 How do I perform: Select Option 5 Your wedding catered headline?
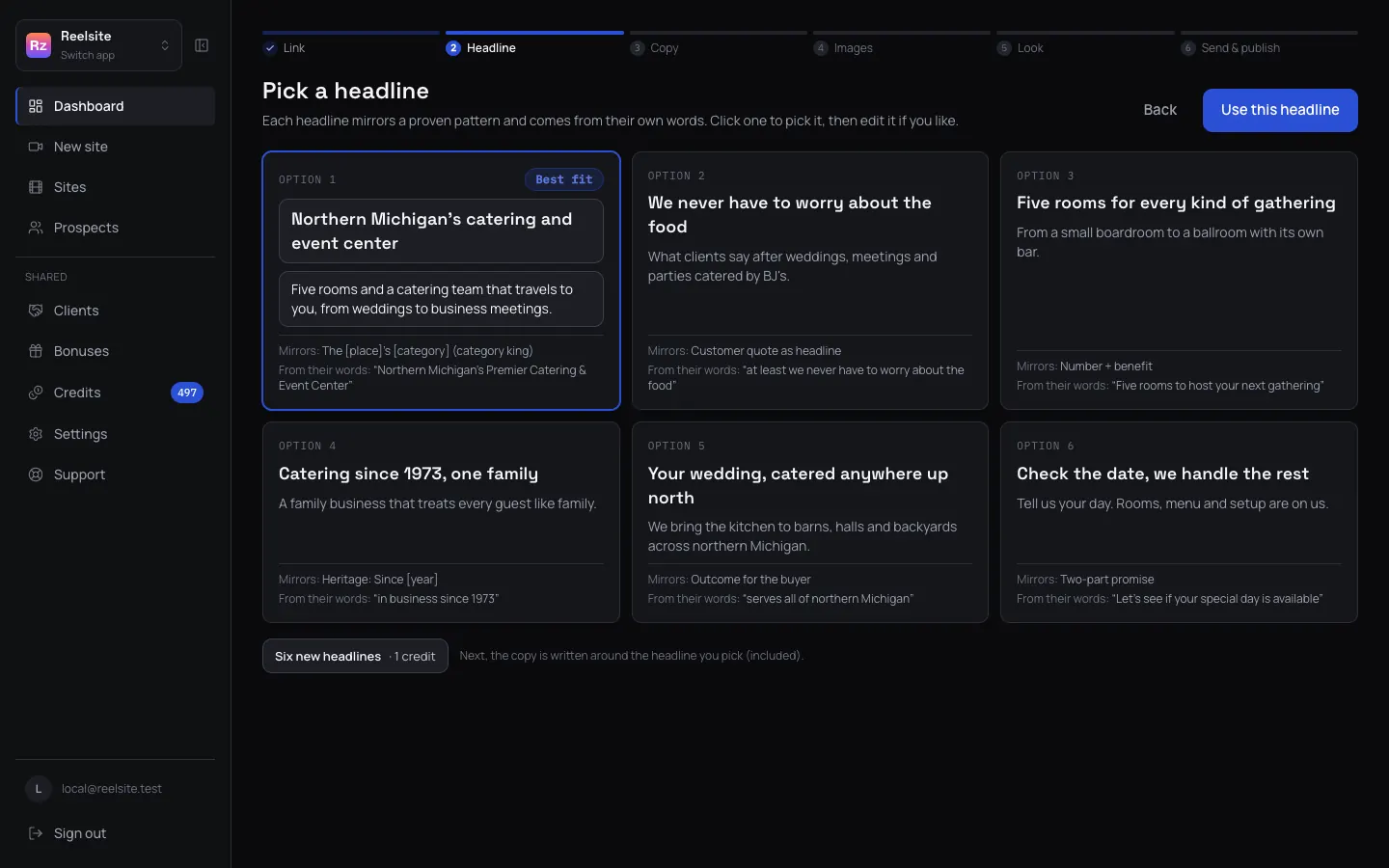coord(810,522)
